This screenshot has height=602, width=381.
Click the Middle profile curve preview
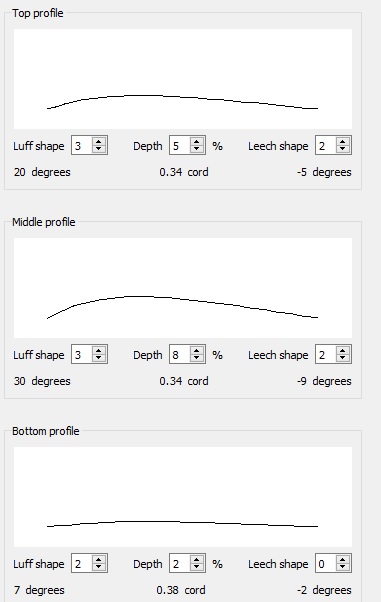pyautogui.click(x=183, y=288)
